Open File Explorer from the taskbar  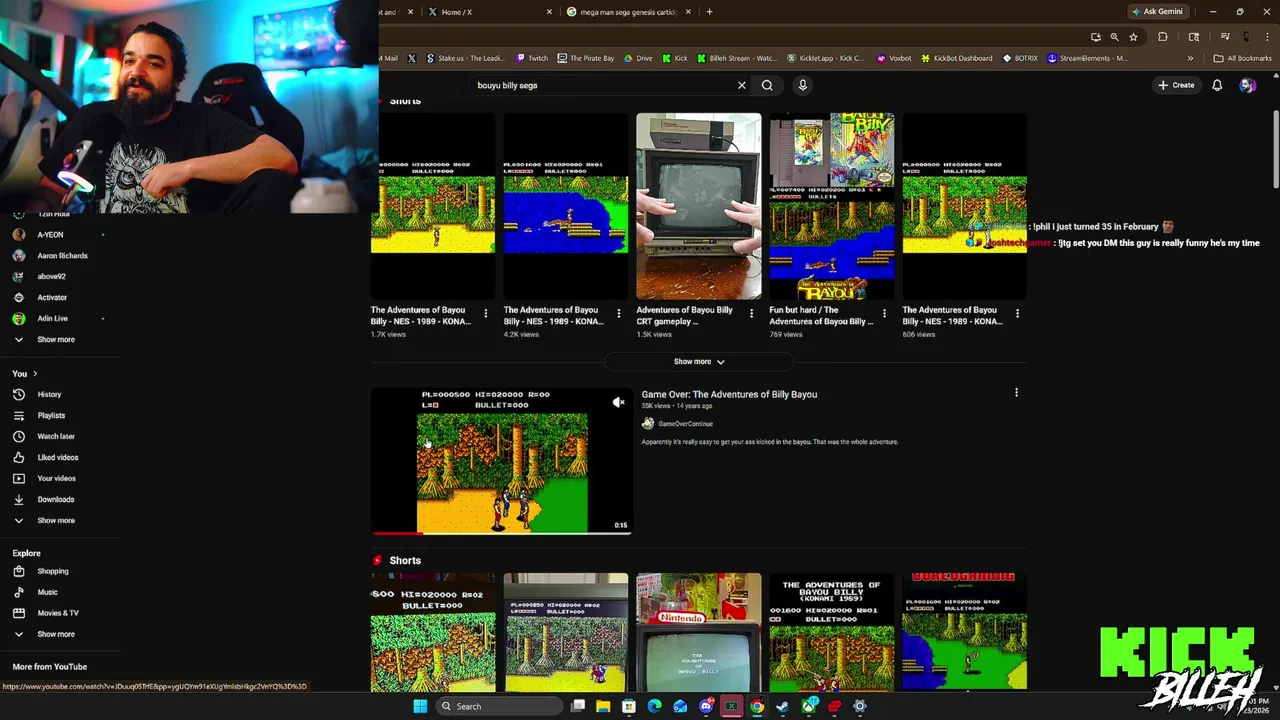click(603, 706)
